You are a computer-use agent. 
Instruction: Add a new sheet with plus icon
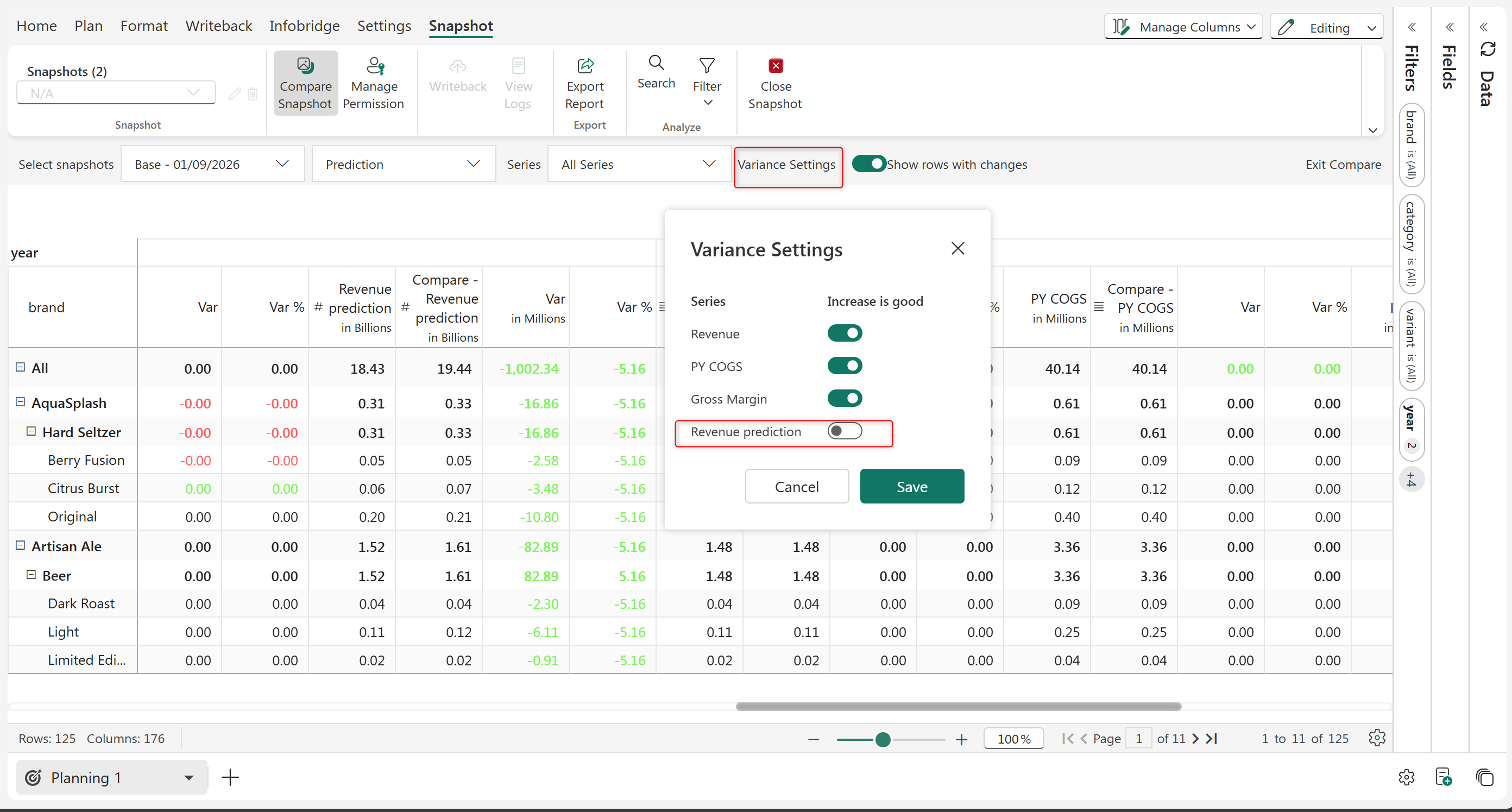pos(230,777)
